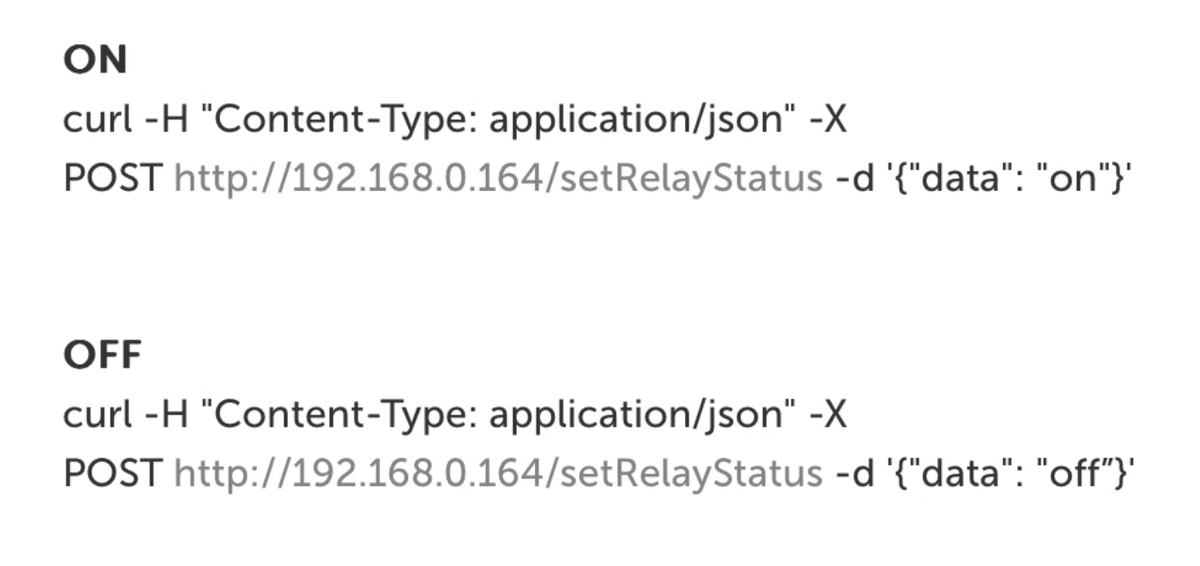This screenshot has height=566, width=1200.
Task: Click the word POST in the OFF command
Action: 112,473
